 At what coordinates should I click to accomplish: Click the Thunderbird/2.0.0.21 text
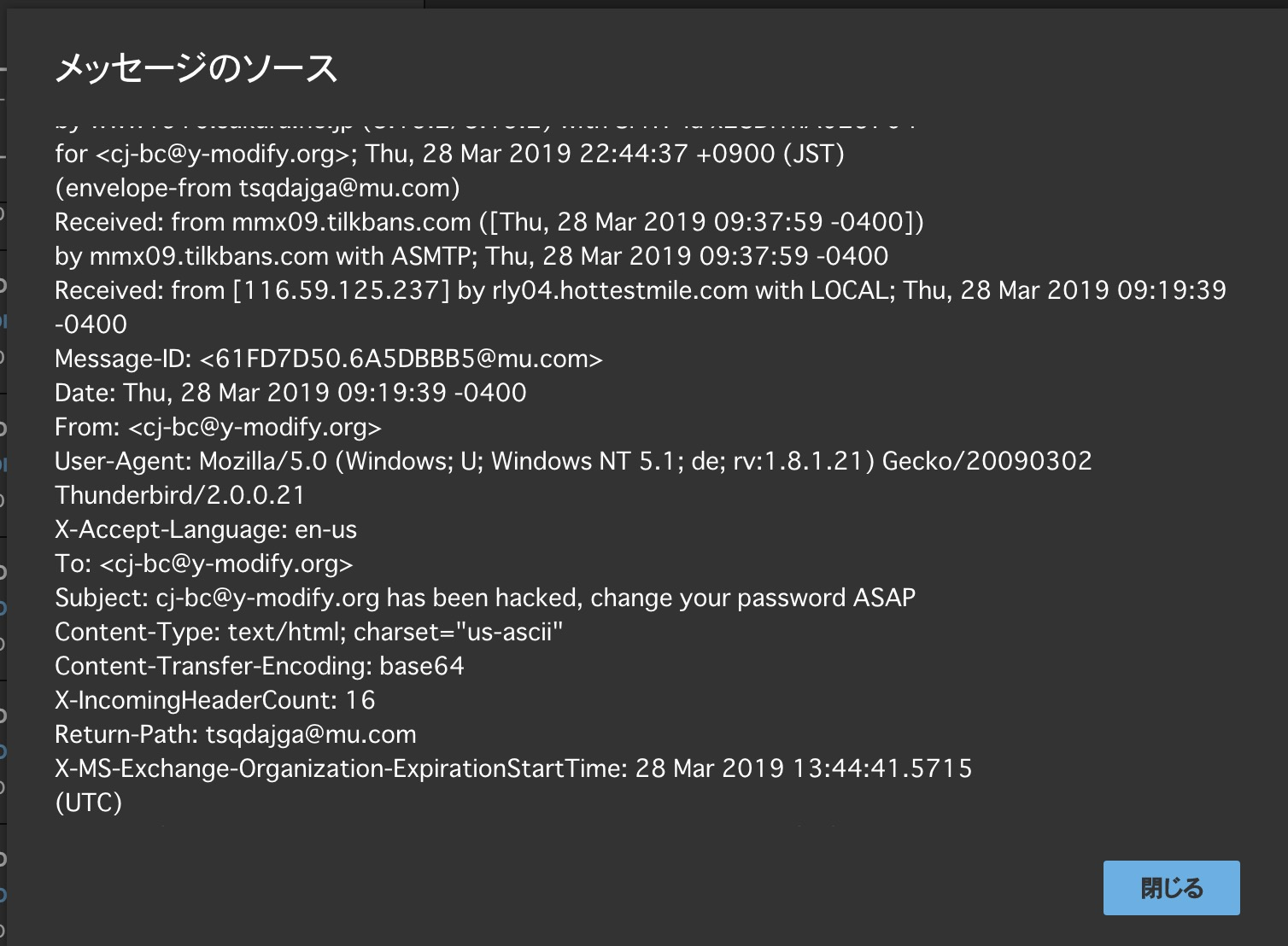(x=179, y=495)
